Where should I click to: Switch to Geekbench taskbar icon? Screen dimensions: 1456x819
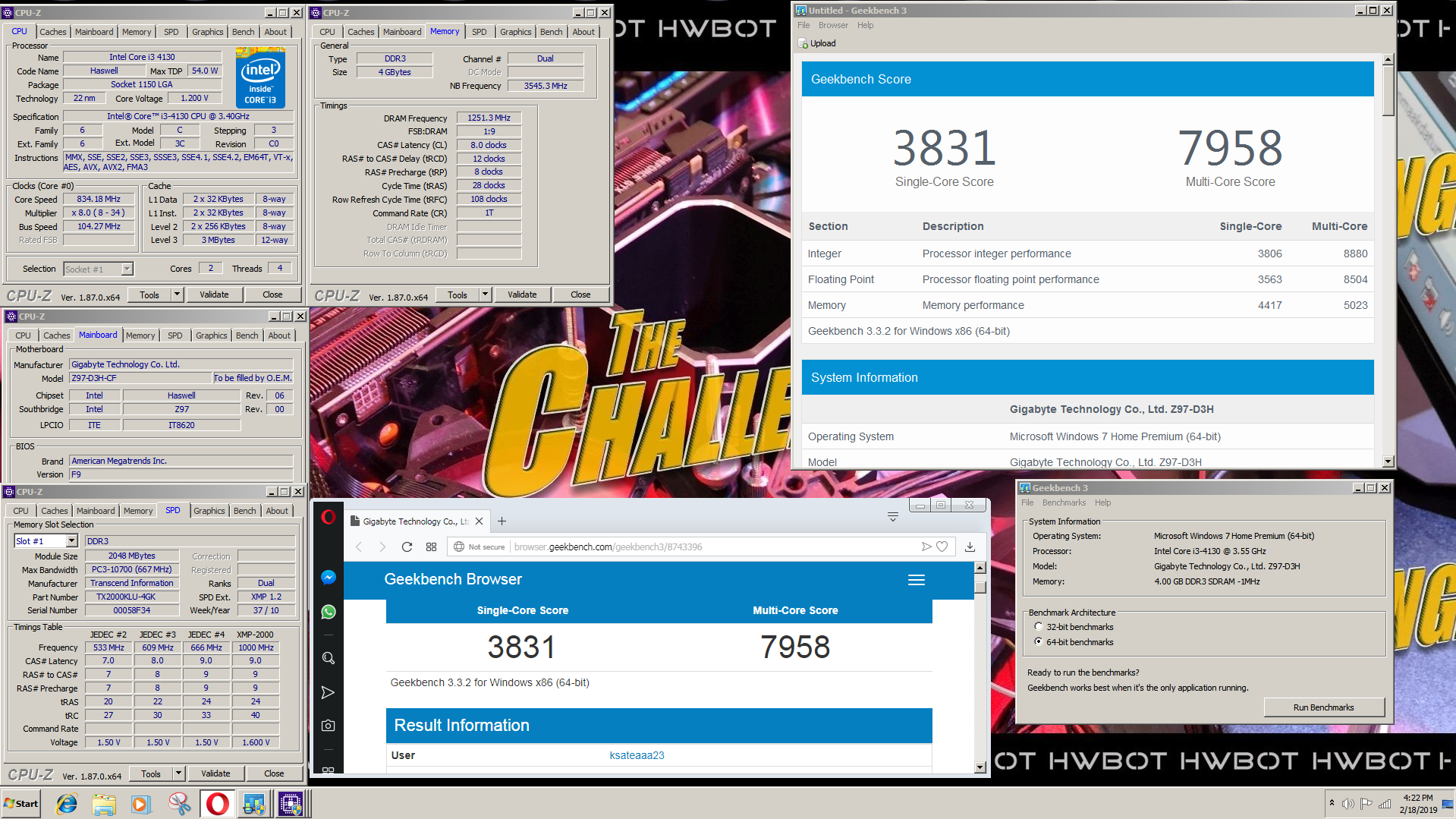[253, 804]
